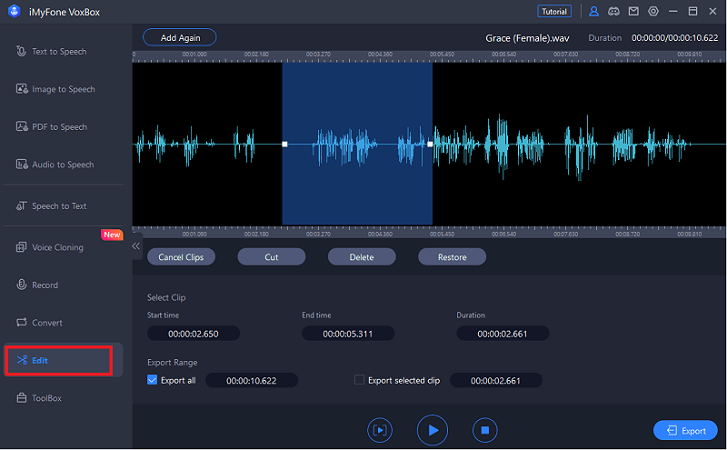Screen dimensions: 727x450
Task: Click the Discord community icon
Action: (613, 12)
